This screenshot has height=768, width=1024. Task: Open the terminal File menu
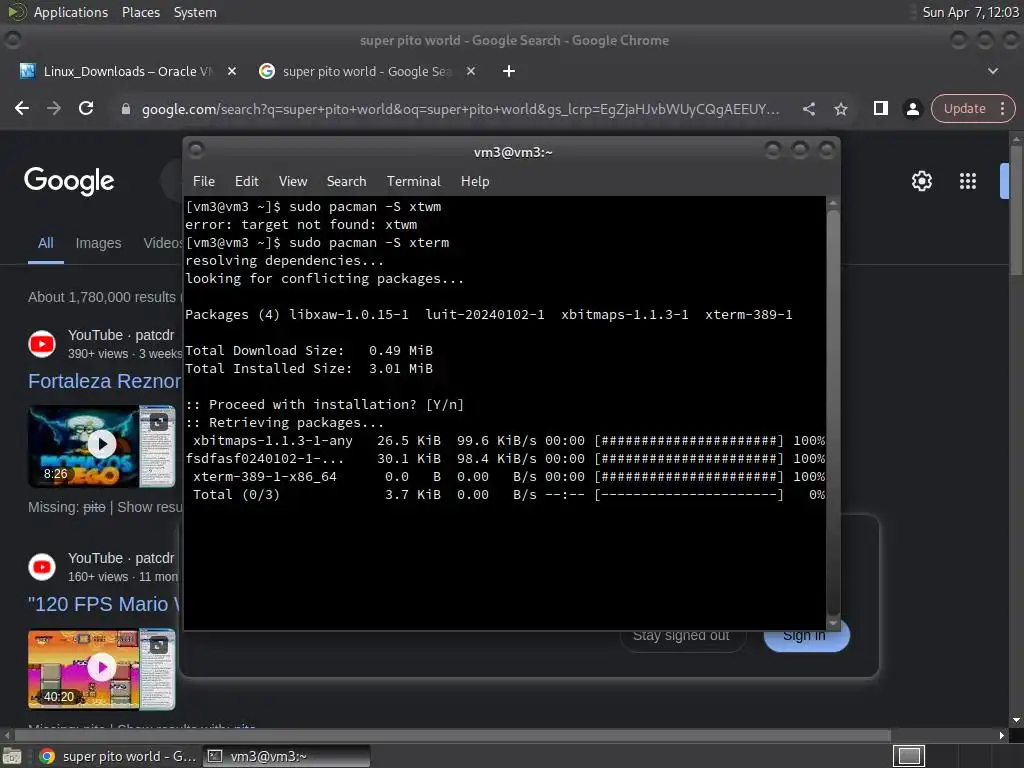(x=204, y=182)
